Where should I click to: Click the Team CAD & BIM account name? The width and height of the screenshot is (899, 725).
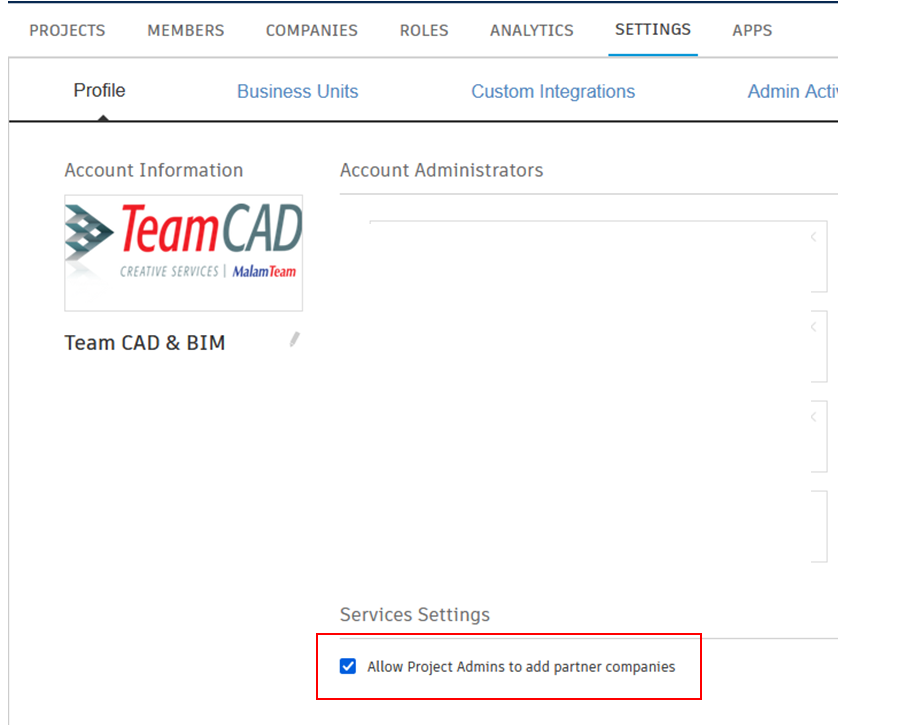click(144, 343)
